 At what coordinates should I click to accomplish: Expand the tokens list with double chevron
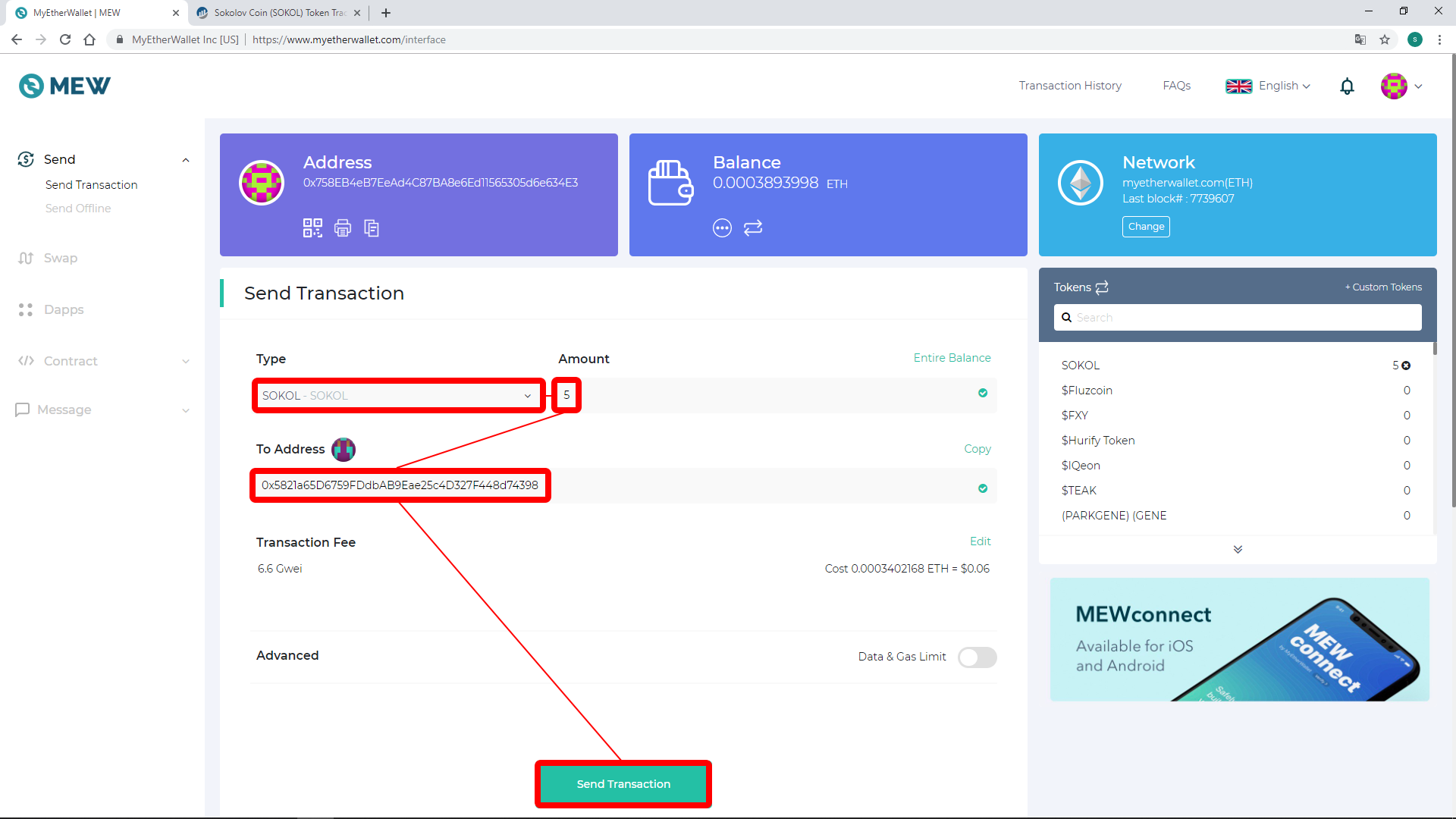click(x=1238, y=549)
